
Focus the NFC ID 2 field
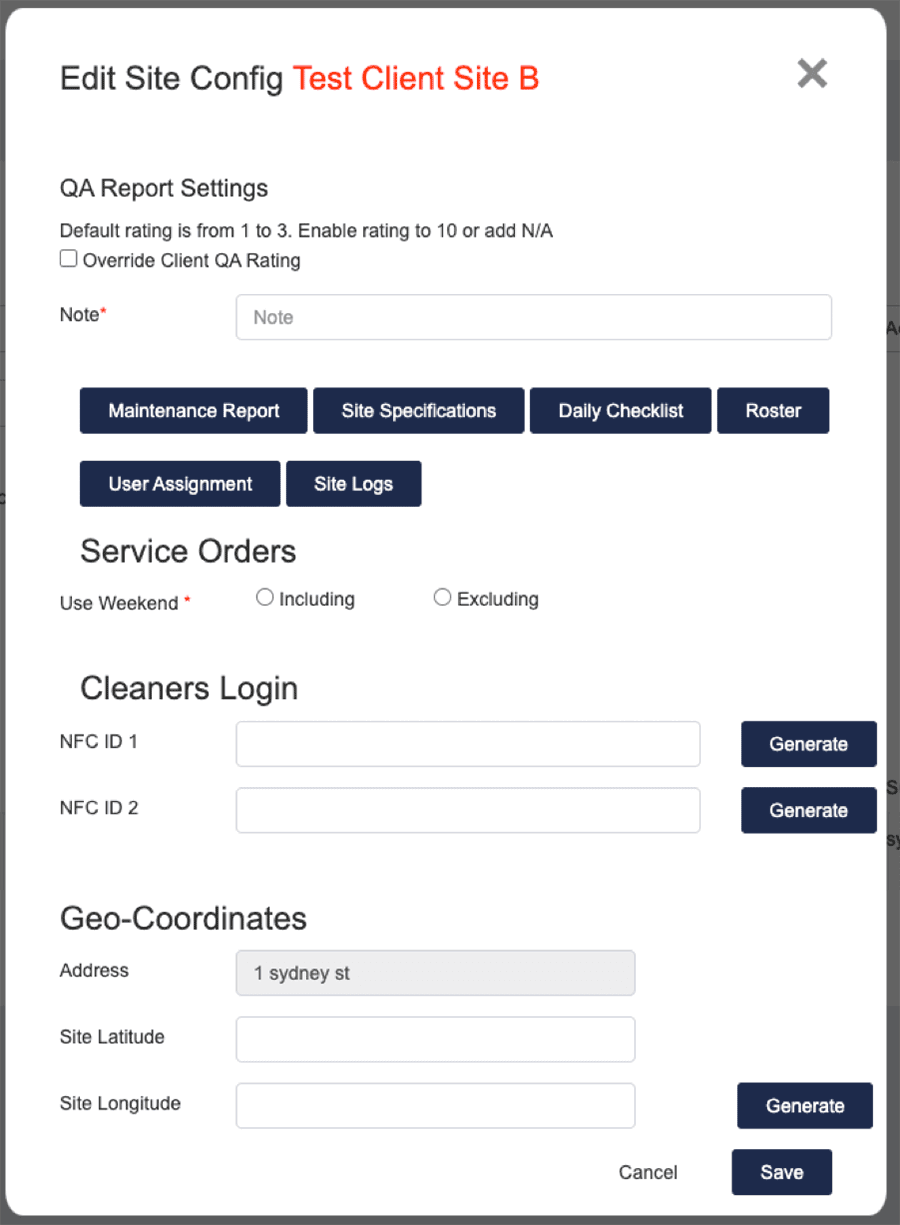point(468,810)
